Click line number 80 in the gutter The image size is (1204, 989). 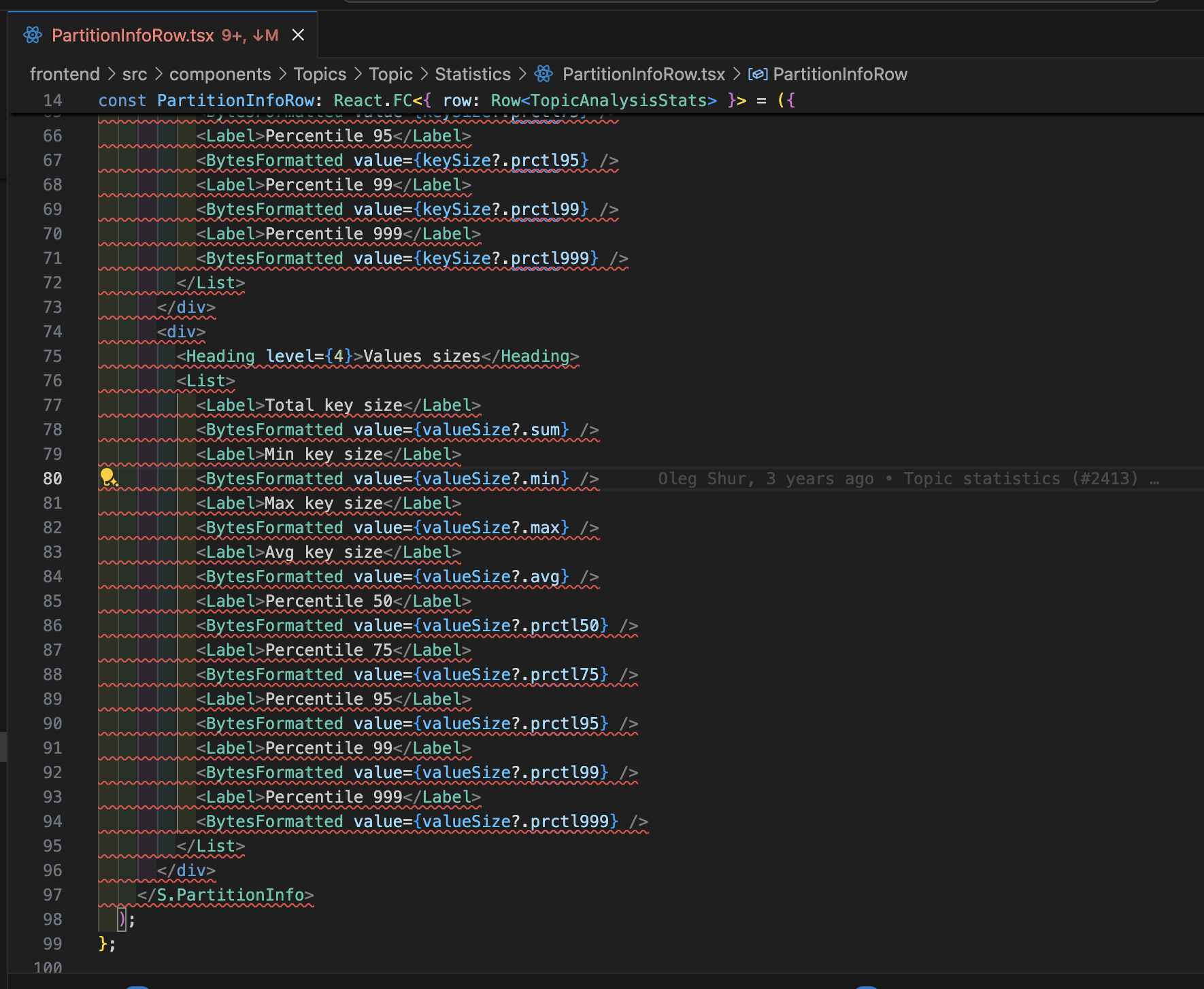pos(52,479)
